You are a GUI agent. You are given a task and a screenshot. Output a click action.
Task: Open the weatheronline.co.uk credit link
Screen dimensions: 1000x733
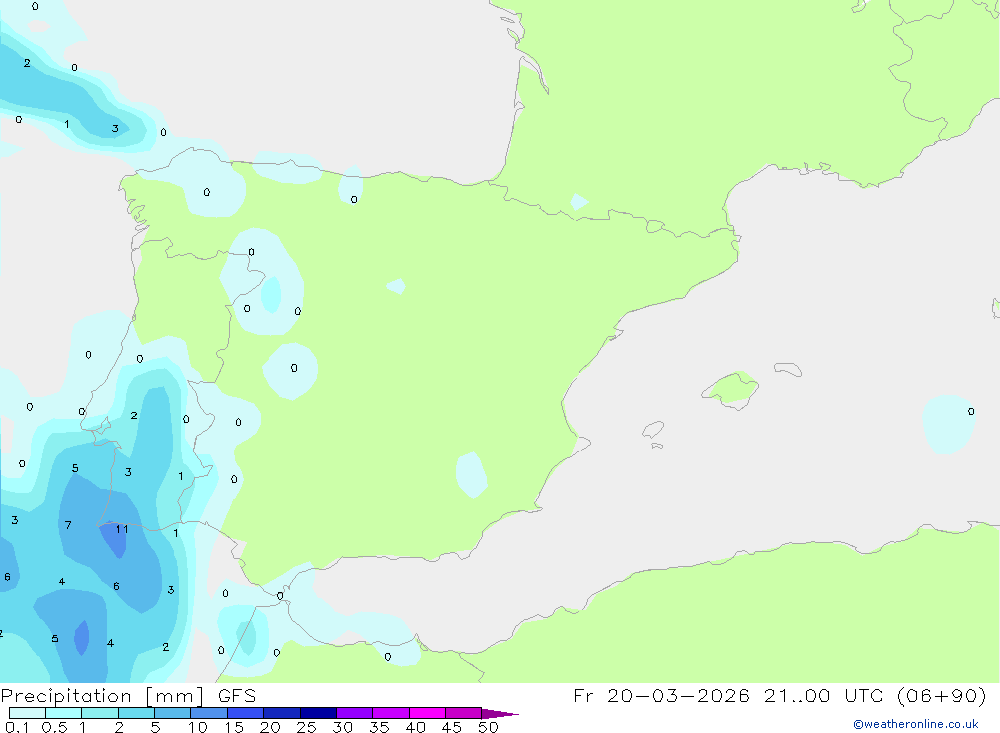pos(916,724)
